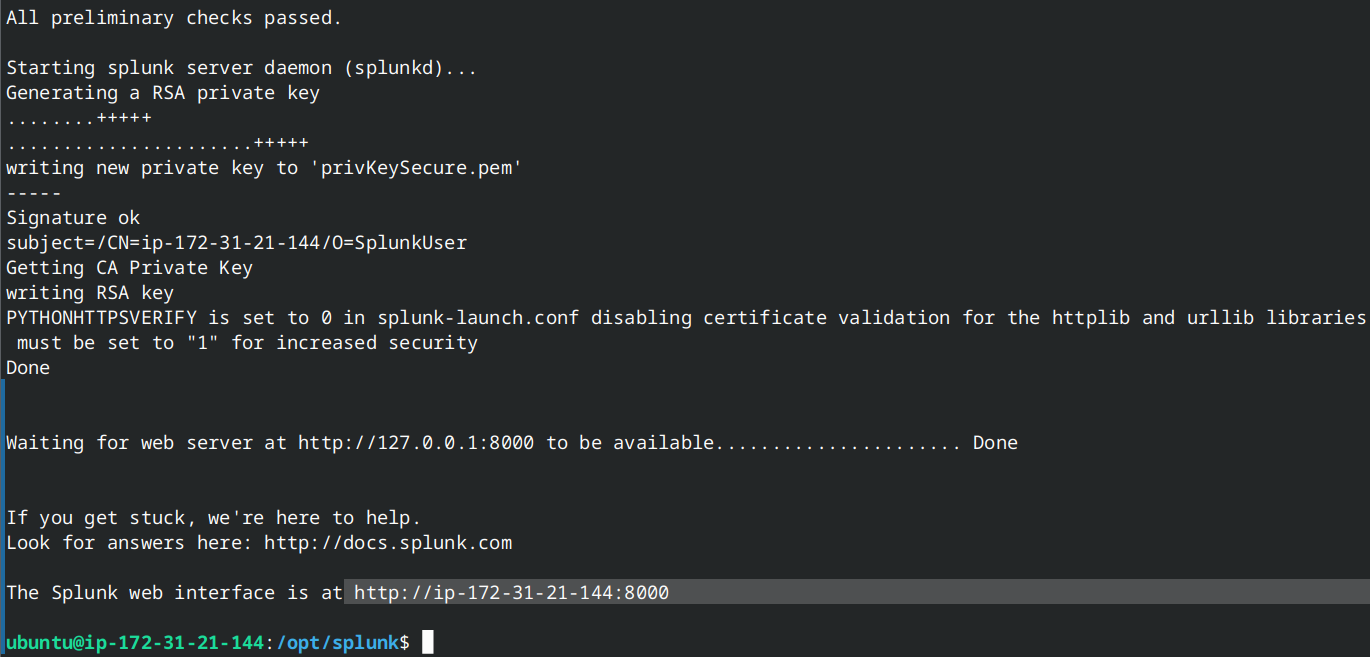Click the 'All preliminary checks passed.' line
Screen dimensions: 1370x657
point(174,18)
